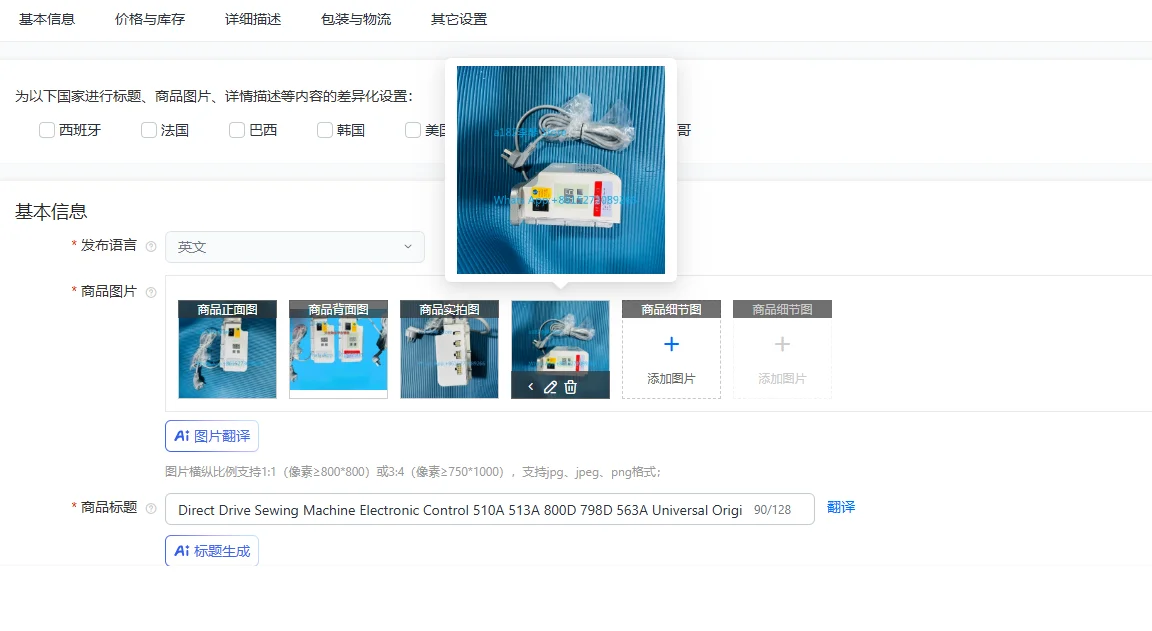Go to the 详细描述 tab

(253, 20)
